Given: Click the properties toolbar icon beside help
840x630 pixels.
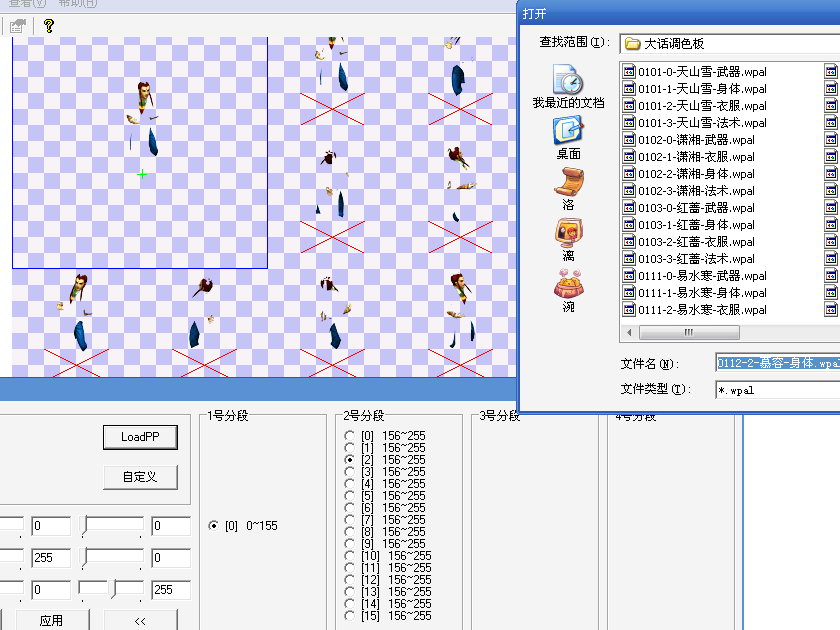Looking at the screenshot, I should (x=18, y=25).
